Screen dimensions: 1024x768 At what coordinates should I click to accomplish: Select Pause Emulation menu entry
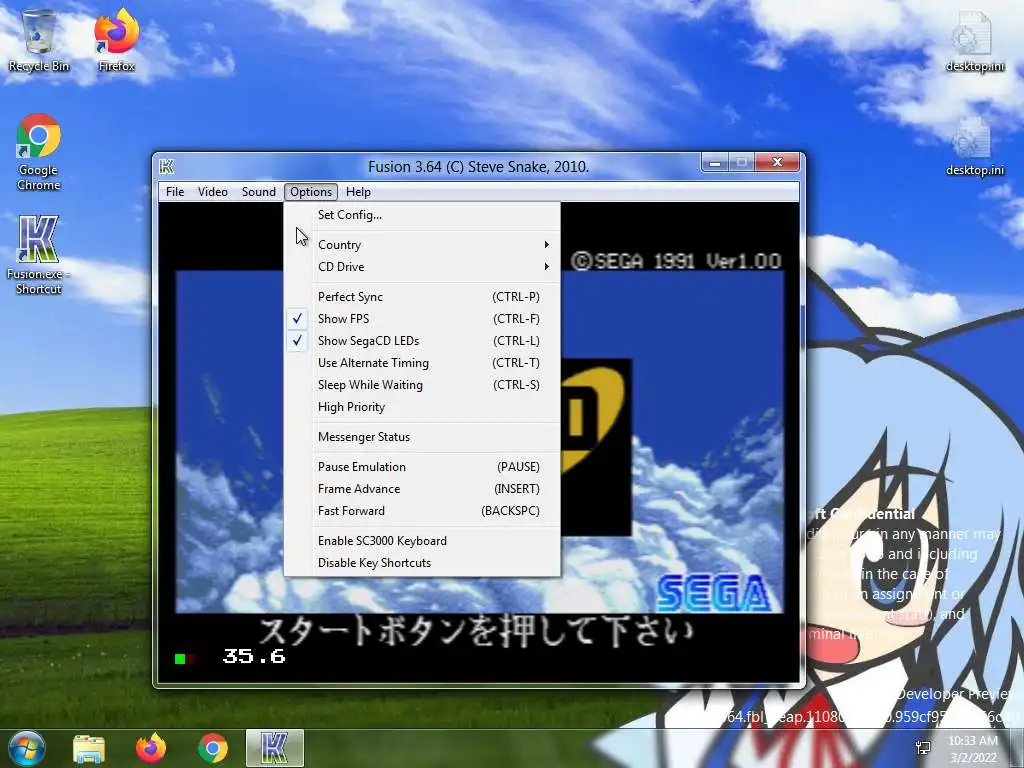pyautogui.click(x=422, y=467)
